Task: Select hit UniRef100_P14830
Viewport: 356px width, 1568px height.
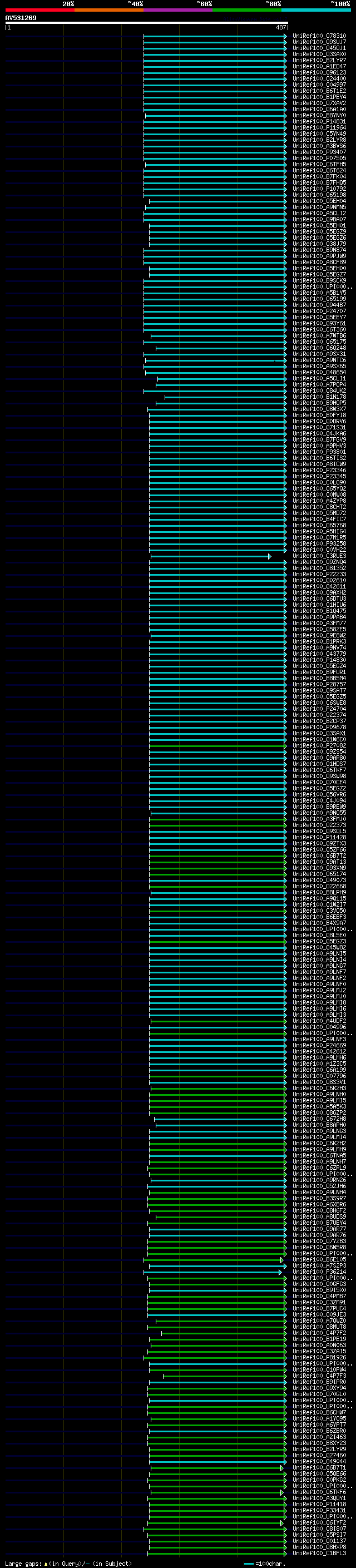Action: [319, 660]
